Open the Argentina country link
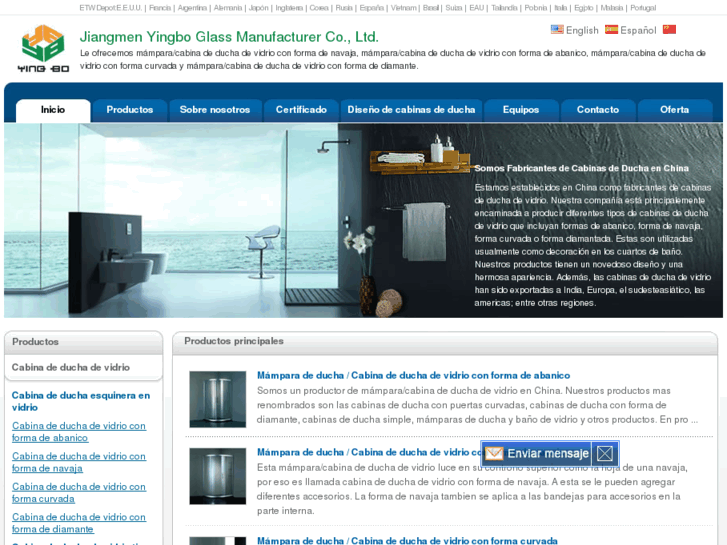The height and width of the screenshot is (545, 727). 192,8
